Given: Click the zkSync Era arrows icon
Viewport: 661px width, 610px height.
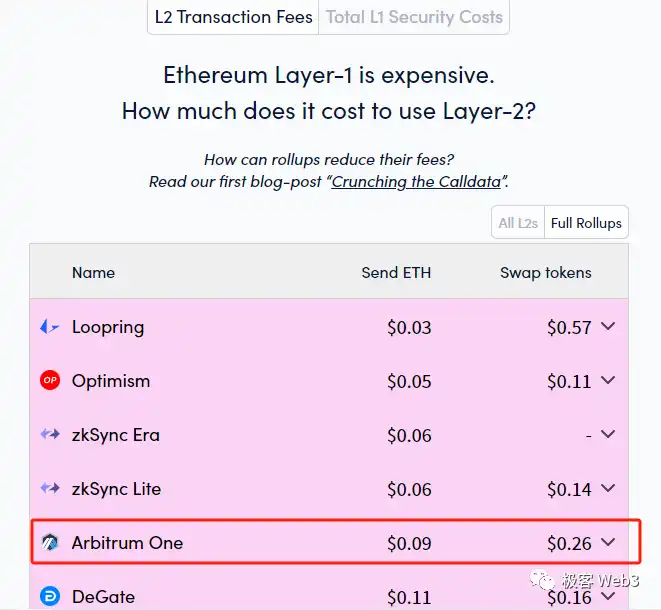Looking at the screenshot, I should 50,435.
